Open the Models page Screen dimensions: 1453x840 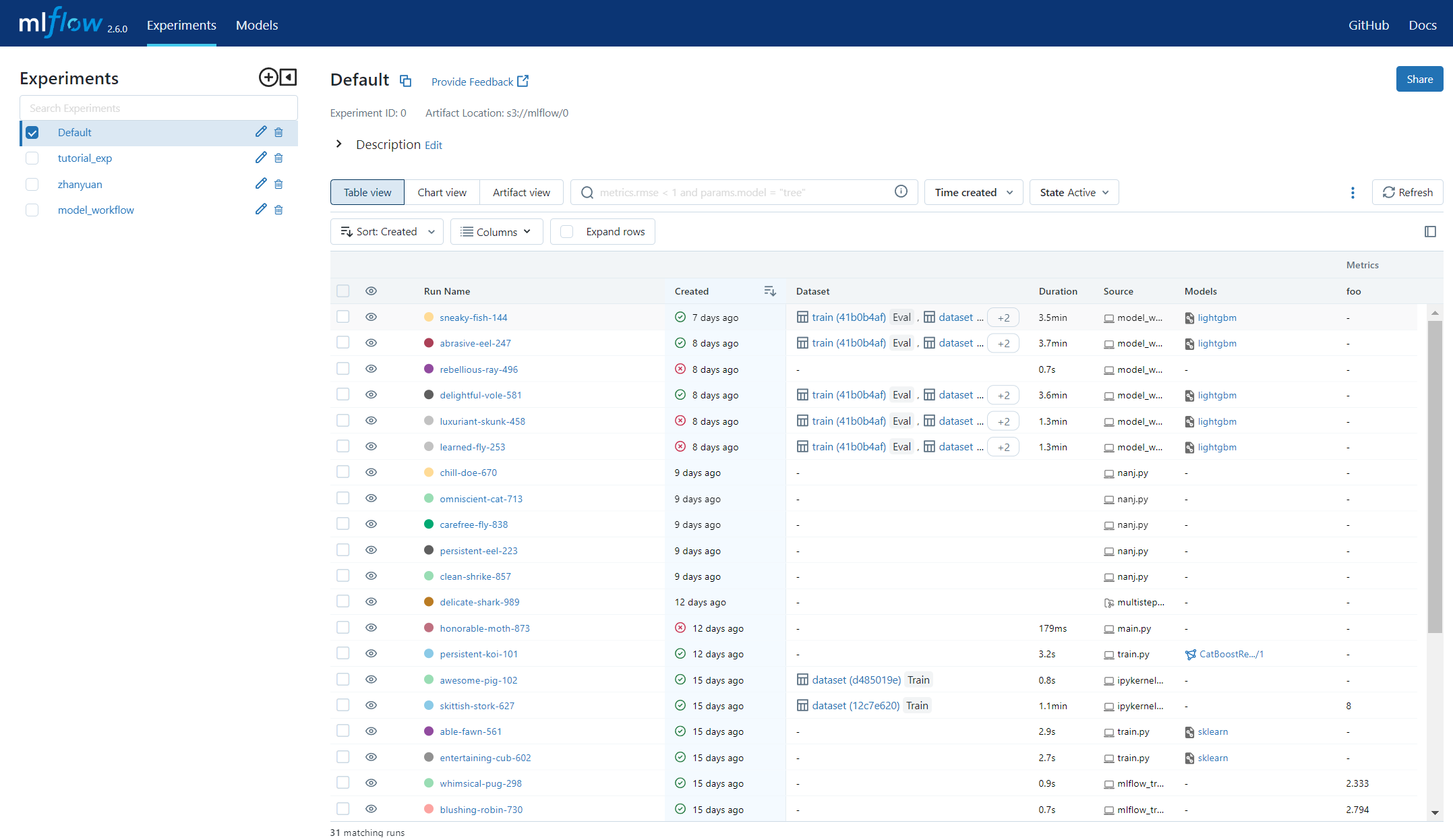click(257, 25)
